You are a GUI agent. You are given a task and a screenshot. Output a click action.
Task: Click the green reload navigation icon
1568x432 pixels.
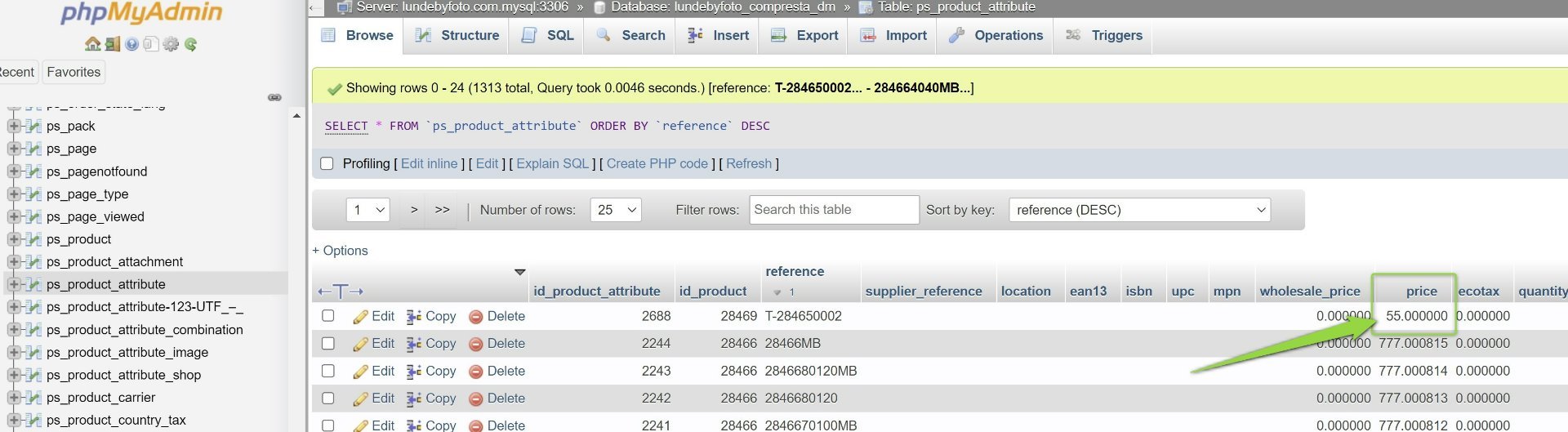pos(190,44)
